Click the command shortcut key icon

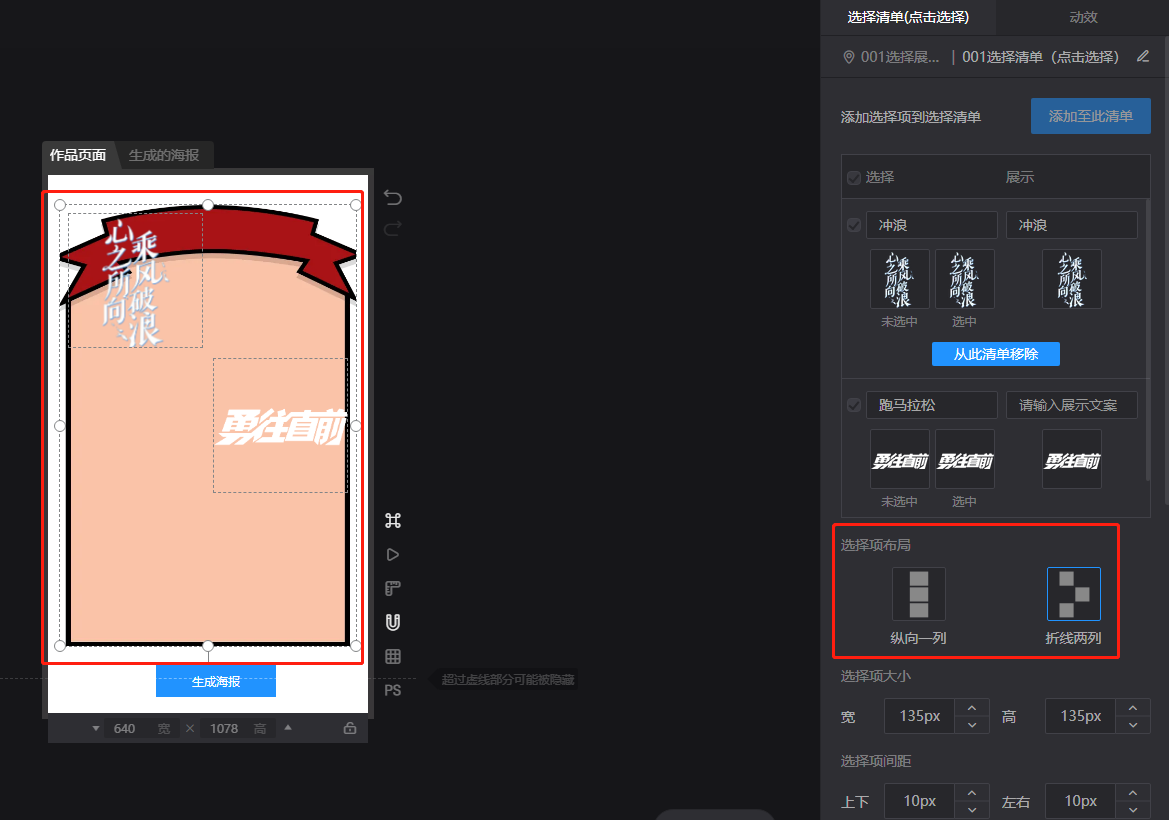coord(393,520)
